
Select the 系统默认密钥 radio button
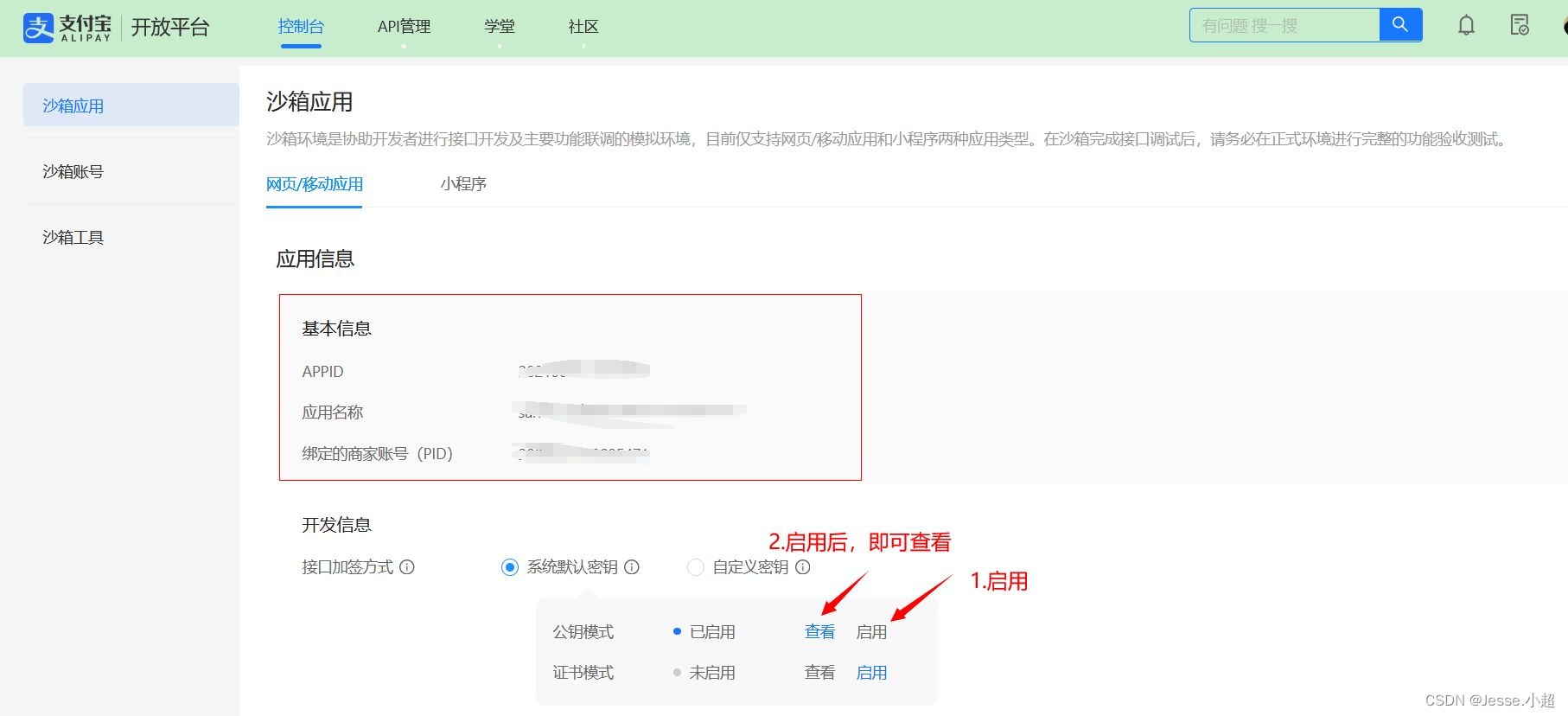click(510, 567)
